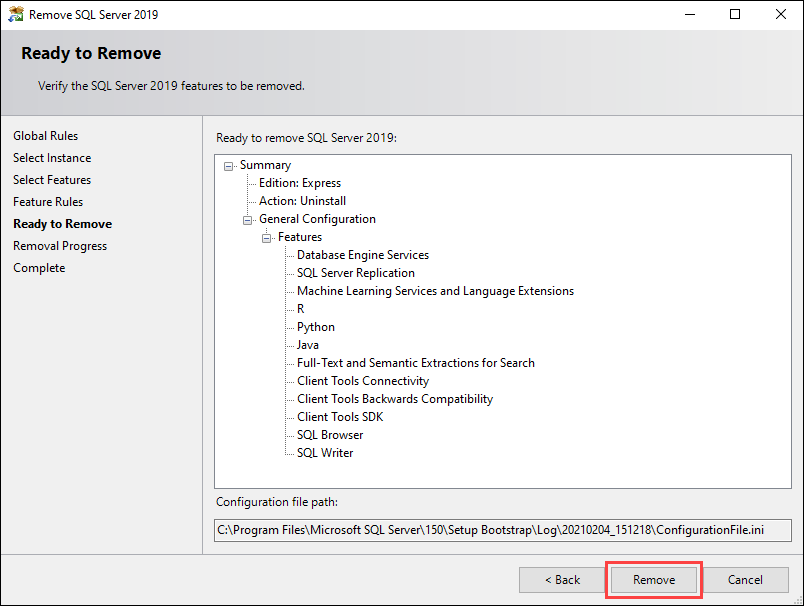Minimize the Remove SQL Server 2019 window
The height and width of the screenshot is (606, 804).
coord(690,14)
